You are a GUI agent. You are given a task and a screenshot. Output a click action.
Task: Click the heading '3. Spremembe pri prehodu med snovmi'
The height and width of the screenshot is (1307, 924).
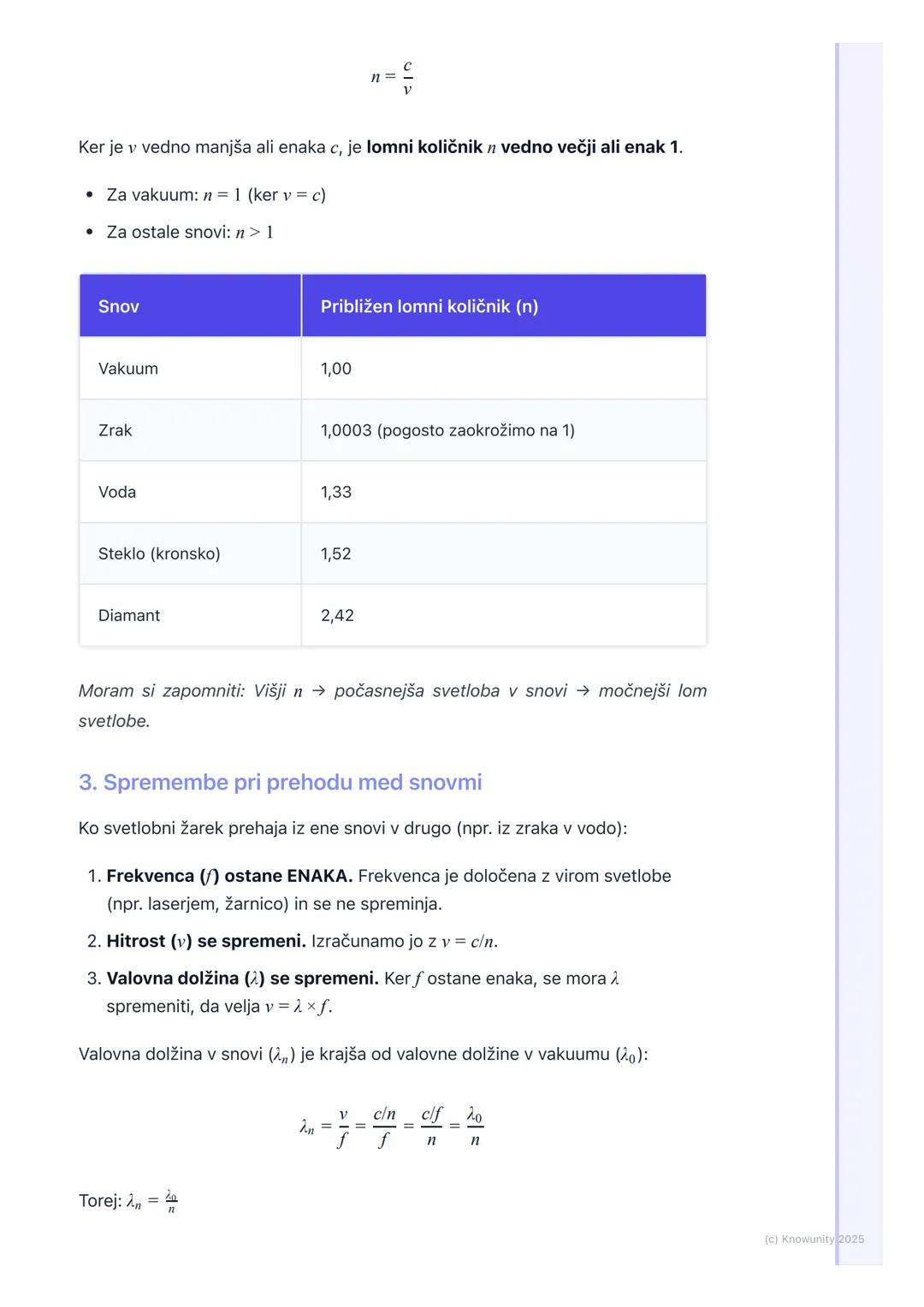click(280, 782)
